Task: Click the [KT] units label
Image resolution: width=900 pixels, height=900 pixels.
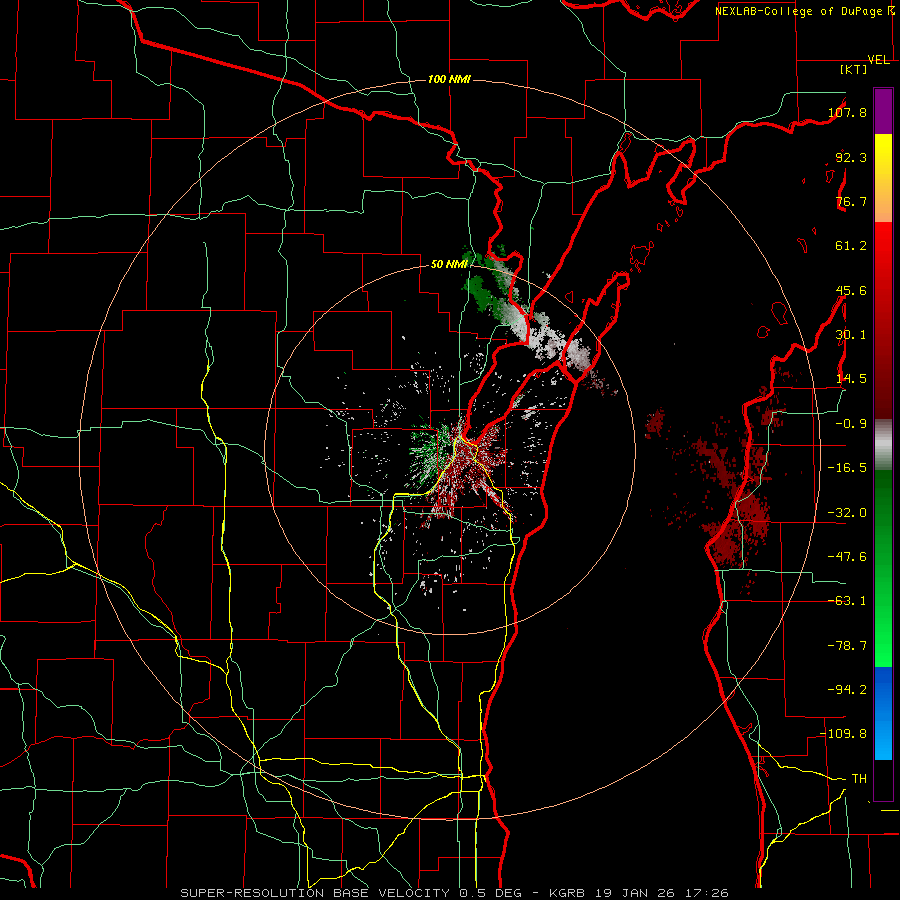Action: coord(853,69)
